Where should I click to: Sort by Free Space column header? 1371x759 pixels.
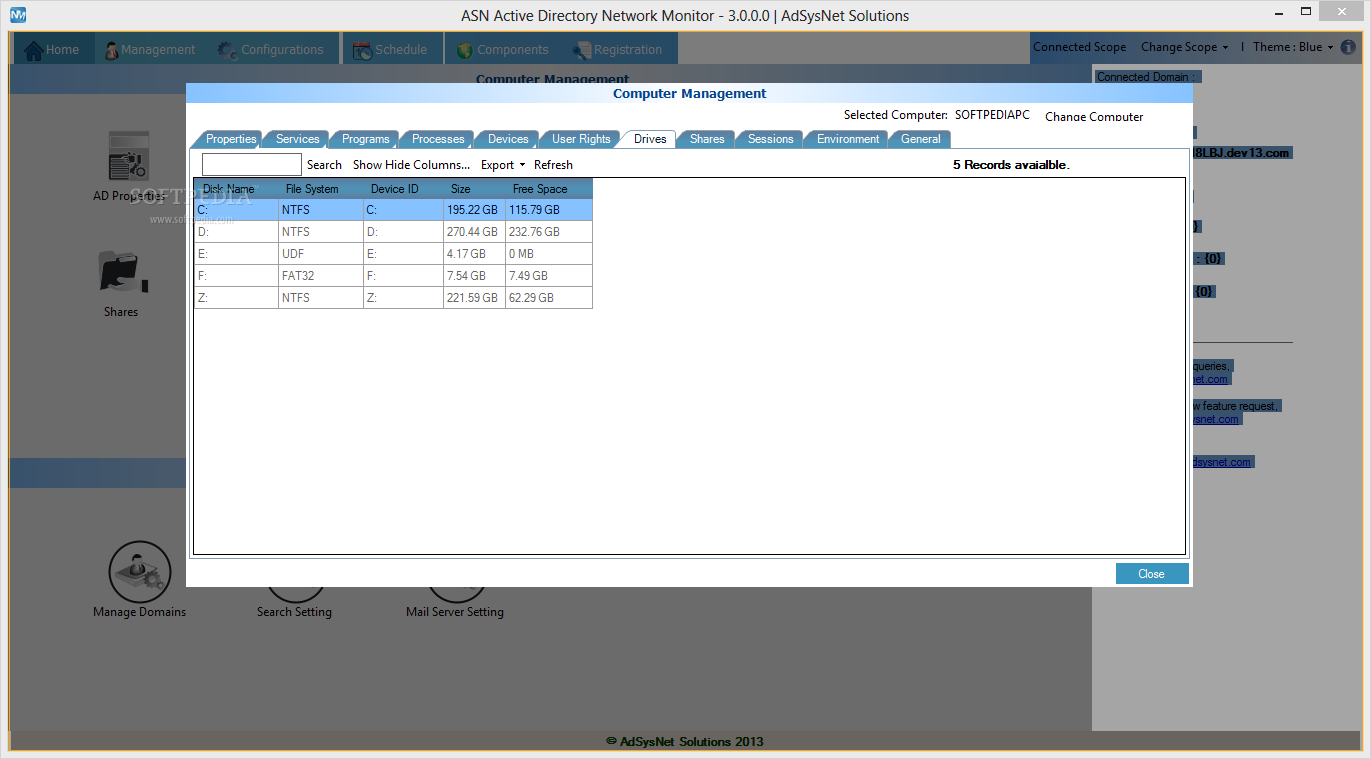549,189
